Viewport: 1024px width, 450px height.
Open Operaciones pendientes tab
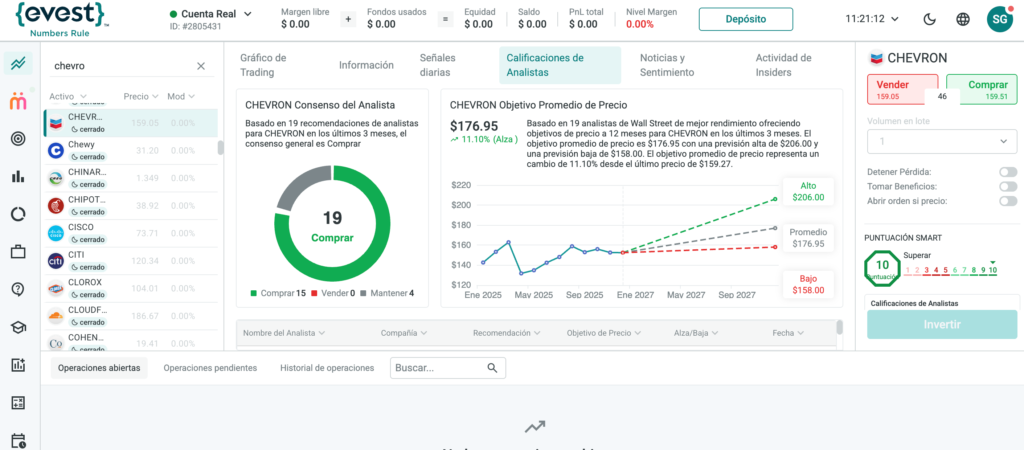pyautogui.click(x=210, y=368)
